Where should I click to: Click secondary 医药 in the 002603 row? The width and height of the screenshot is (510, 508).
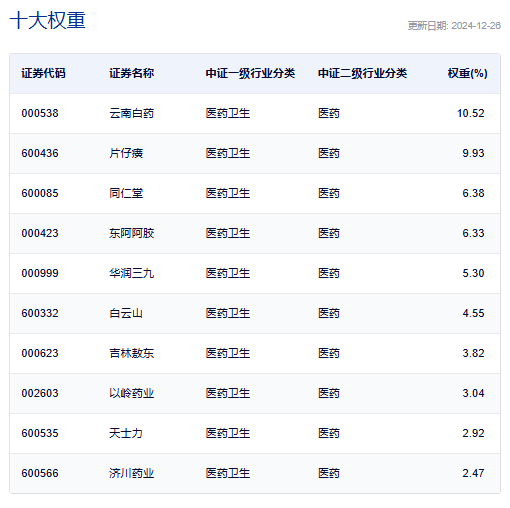329,393
